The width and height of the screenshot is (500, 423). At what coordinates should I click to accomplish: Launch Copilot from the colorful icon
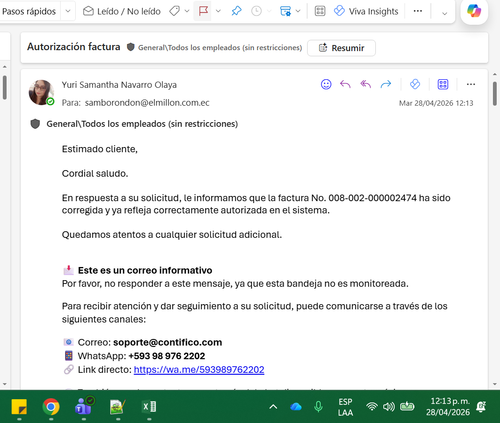(474, 11)
